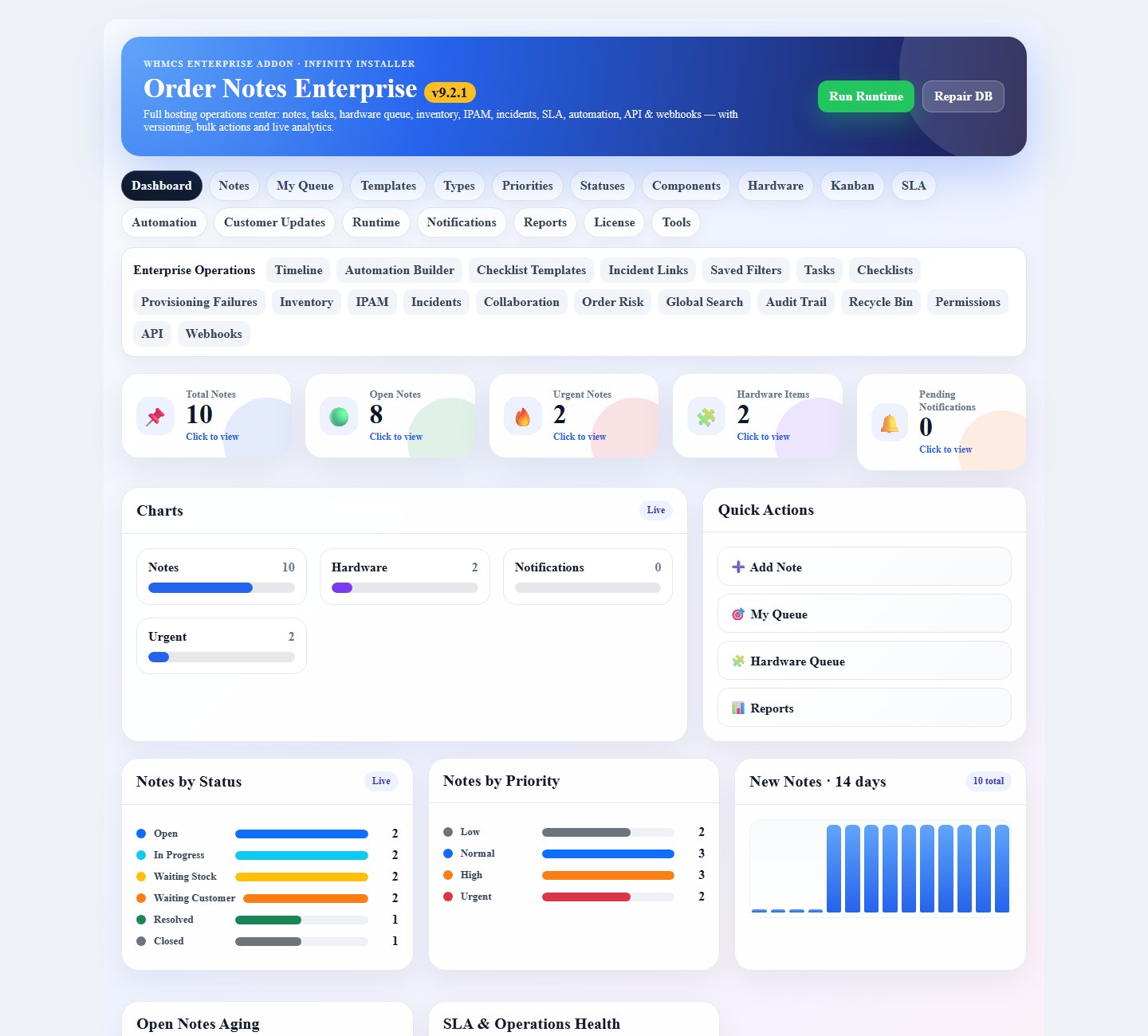1148x1036 pixels.
Task: Run the Runtime with the green button
Action: [x=866, y=96]
